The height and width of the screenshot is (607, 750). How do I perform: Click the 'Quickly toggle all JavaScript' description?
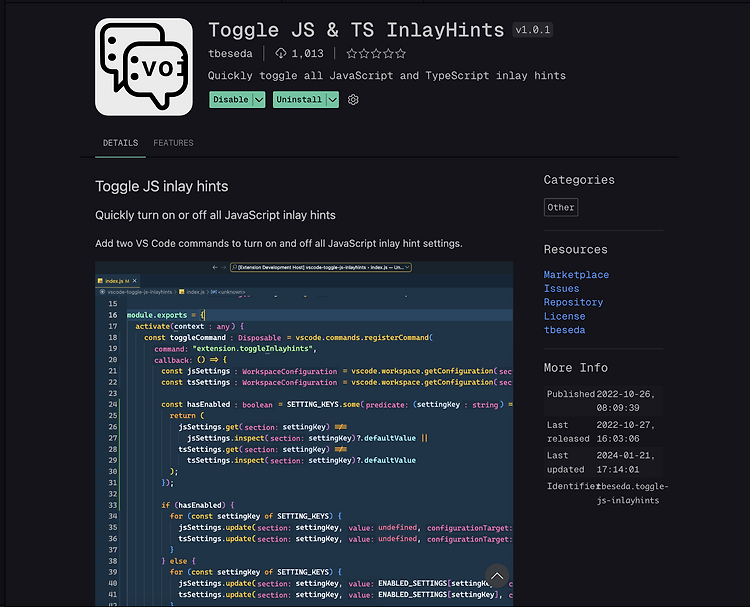point(386,76)
